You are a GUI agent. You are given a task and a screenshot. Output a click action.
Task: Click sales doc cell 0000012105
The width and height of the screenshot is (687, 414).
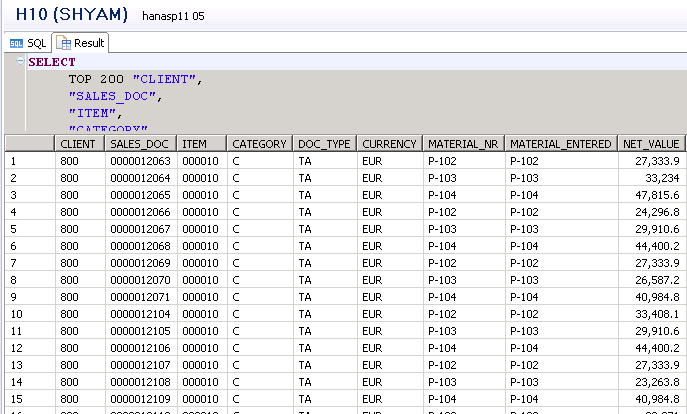(141, 331)
